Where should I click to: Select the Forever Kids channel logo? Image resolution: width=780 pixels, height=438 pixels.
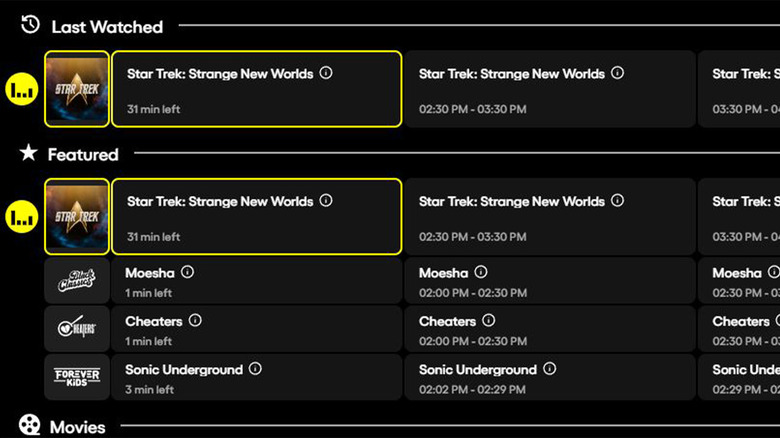[x=77, y=377]
